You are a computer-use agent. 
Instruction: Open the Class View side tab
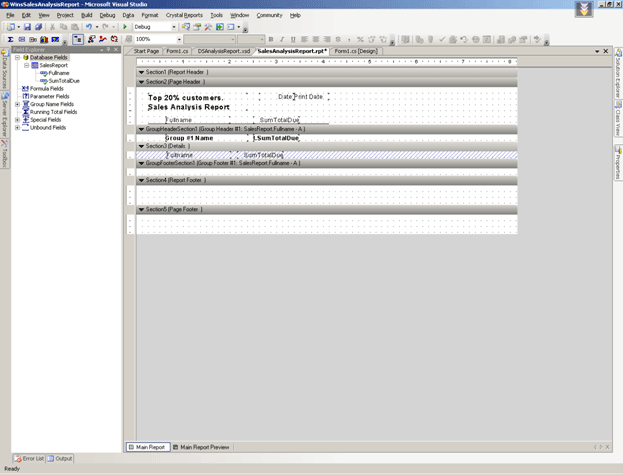618,119
